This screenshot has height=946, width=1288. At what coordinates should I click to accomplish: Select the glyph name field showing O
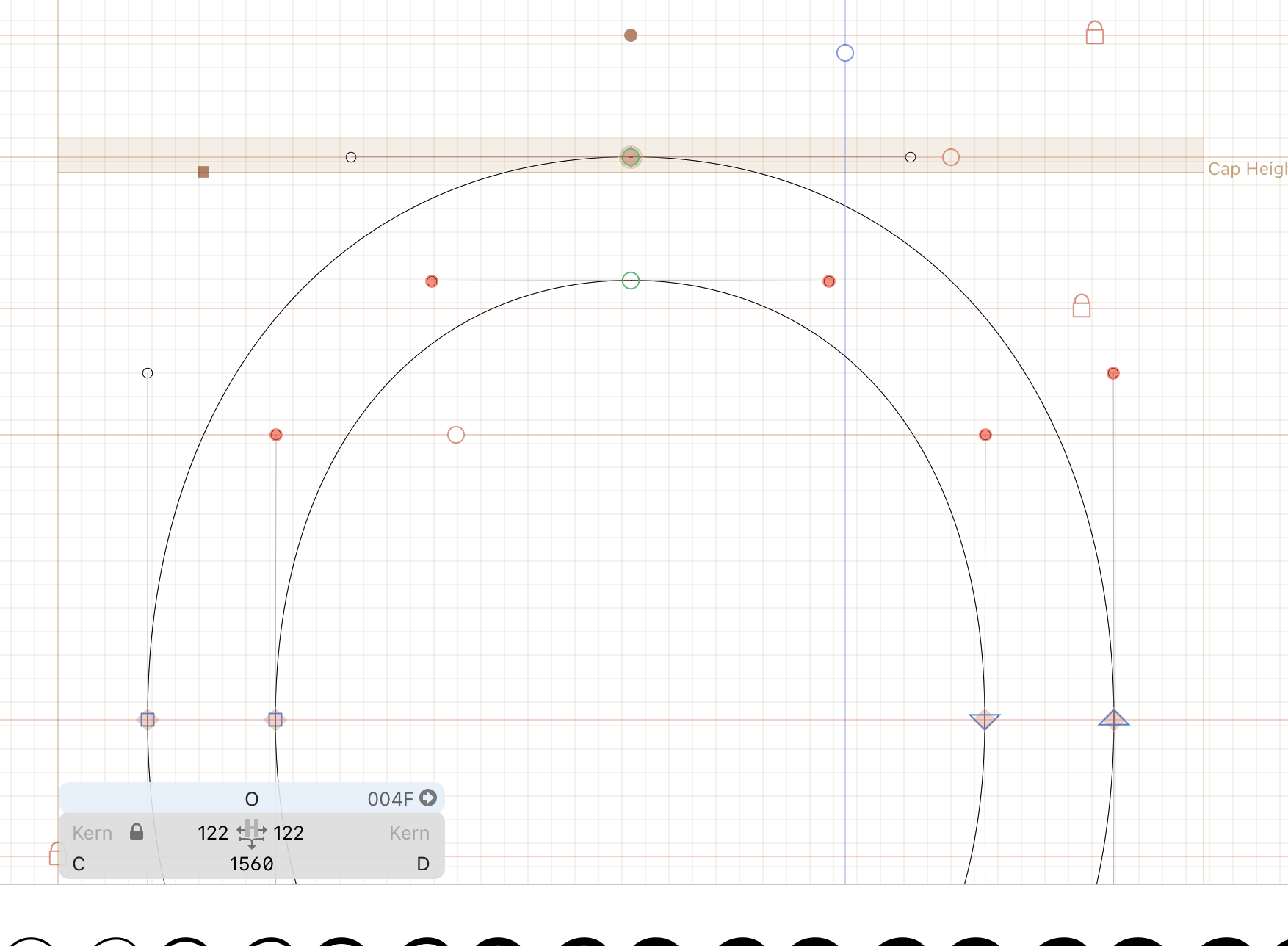(x=252, y=799)
